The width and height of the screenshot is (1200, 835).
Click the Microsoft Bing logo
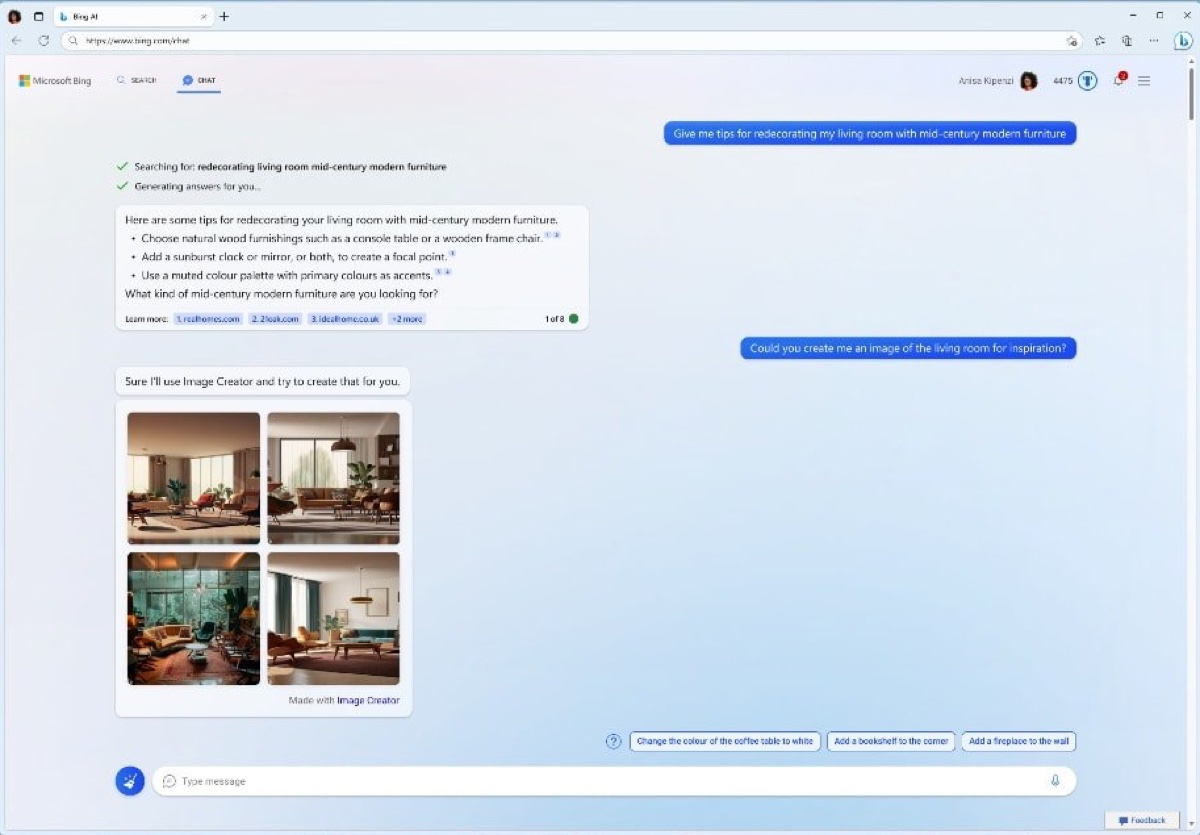[x=55, y=81]
